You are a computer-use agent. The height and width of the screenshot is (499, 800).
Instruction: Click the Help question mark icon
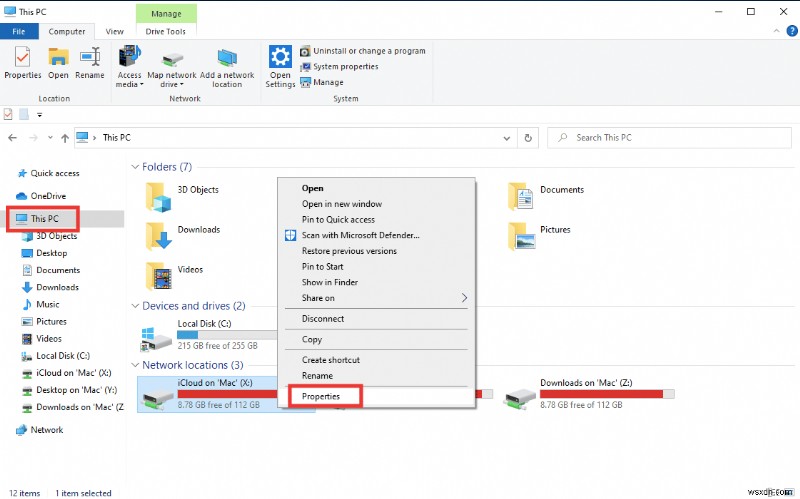pyautogui.click(x=792, y=31)
